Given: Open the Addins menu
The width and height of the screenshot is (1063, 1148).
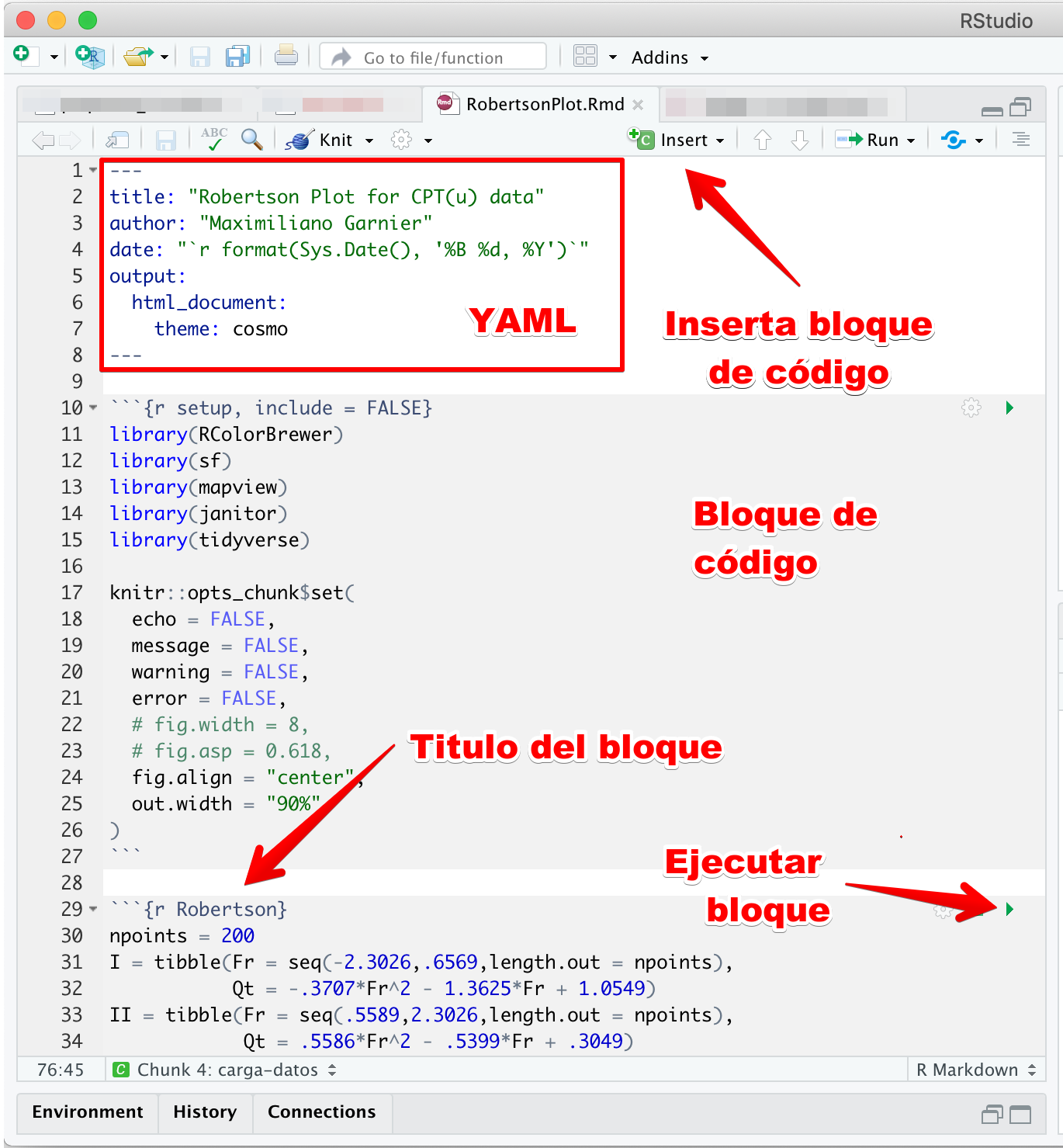Looking at the screenshot, I should click(x=670, y=57).
